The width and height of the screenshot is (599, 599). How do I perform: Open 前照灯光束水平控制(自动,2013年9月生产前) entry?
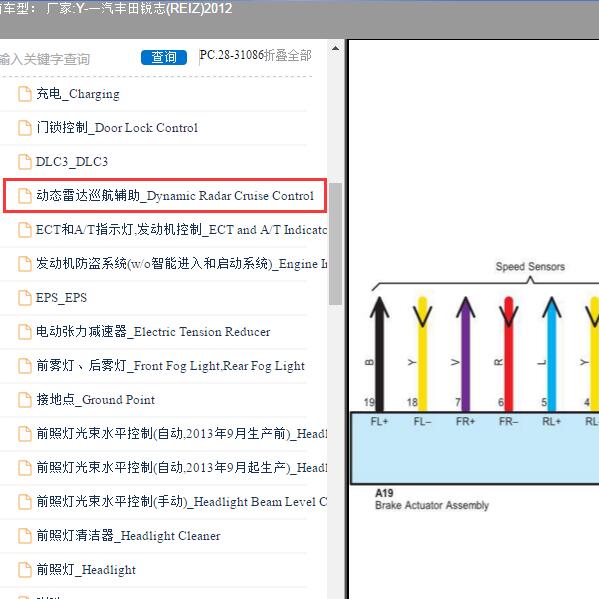181,434
